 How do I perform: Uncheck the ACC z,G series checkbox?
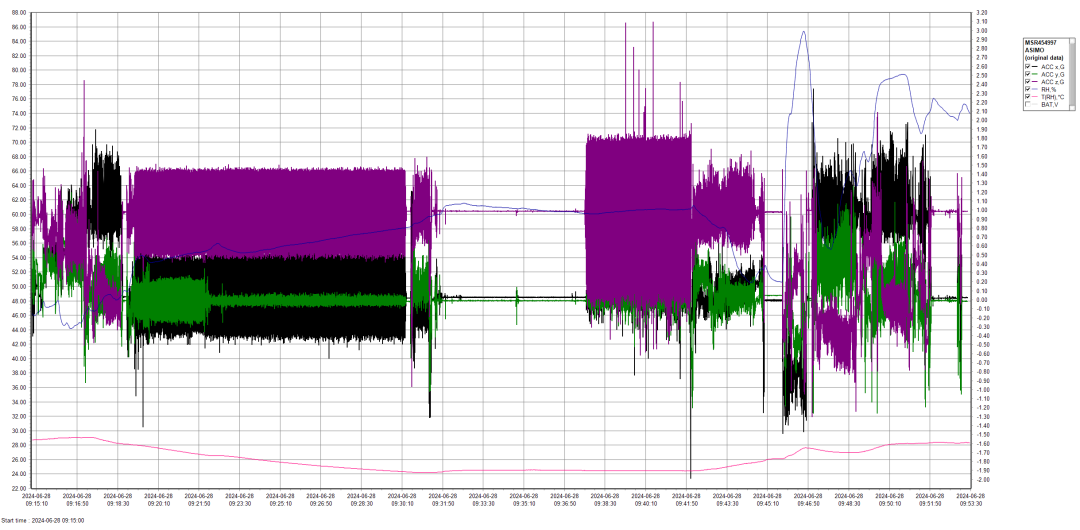[x=1028, y=81]
